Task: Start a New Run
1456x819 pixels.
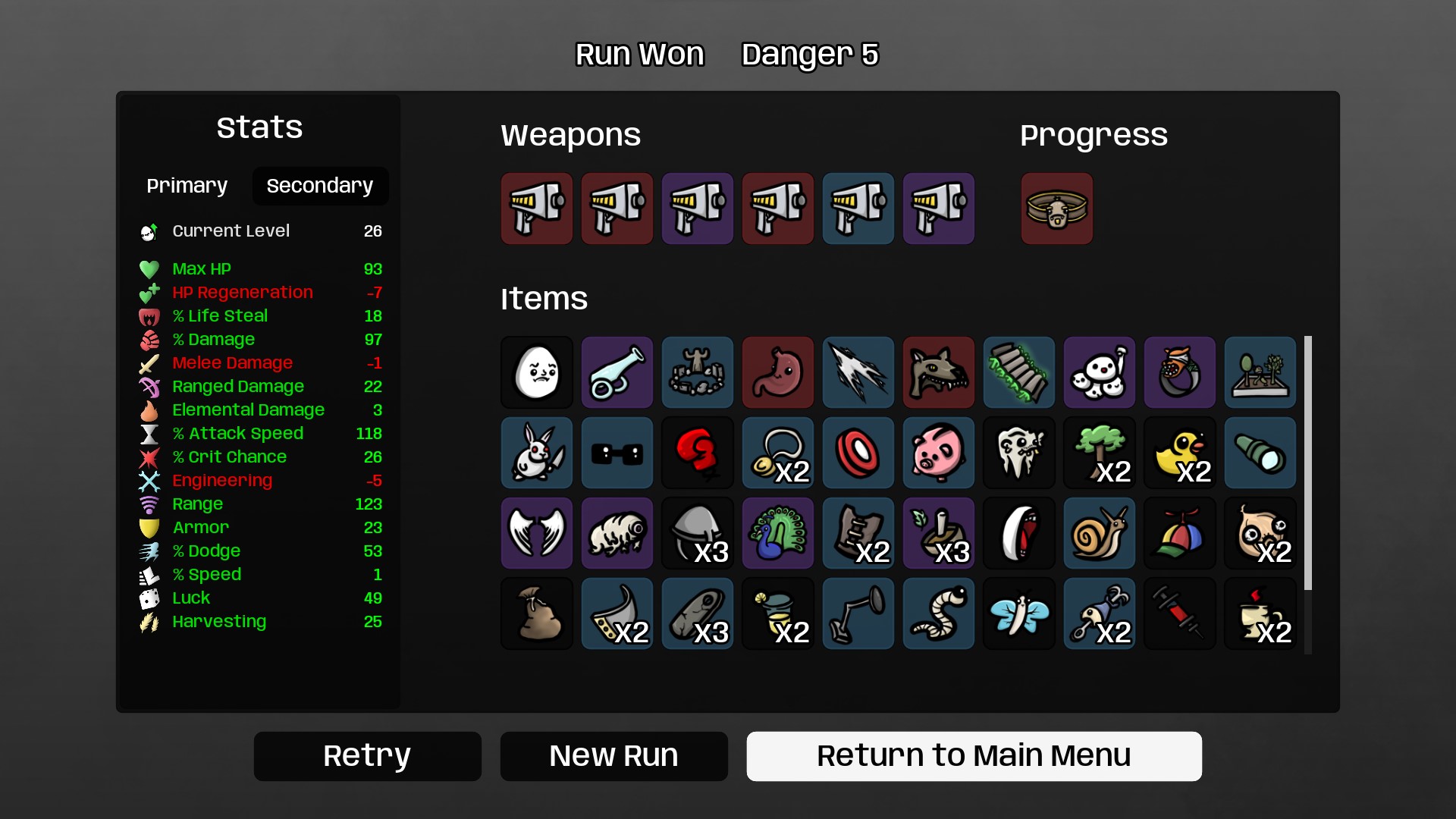Action: click(614, 756)
